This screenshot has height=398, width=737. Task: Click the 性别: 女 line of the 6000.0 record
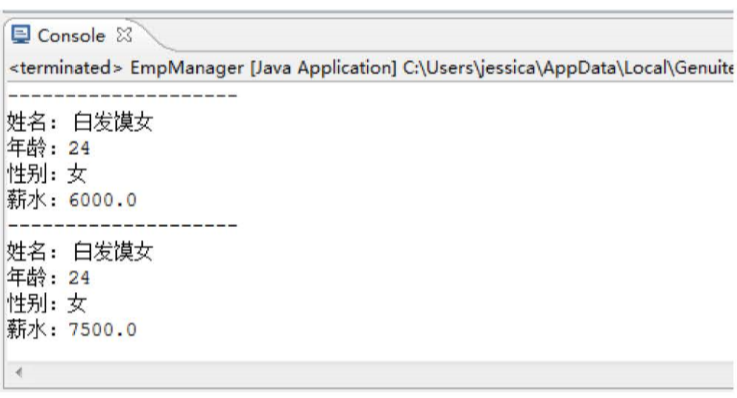click(x=47, y=174)
